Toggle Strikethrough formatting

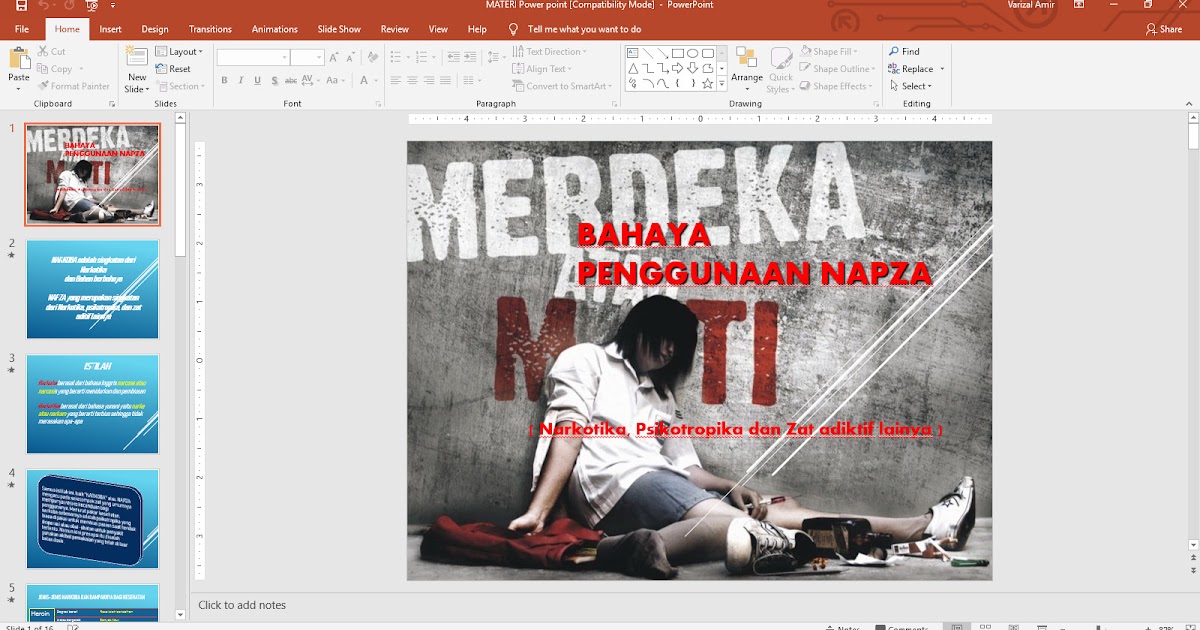coord(291,80)
